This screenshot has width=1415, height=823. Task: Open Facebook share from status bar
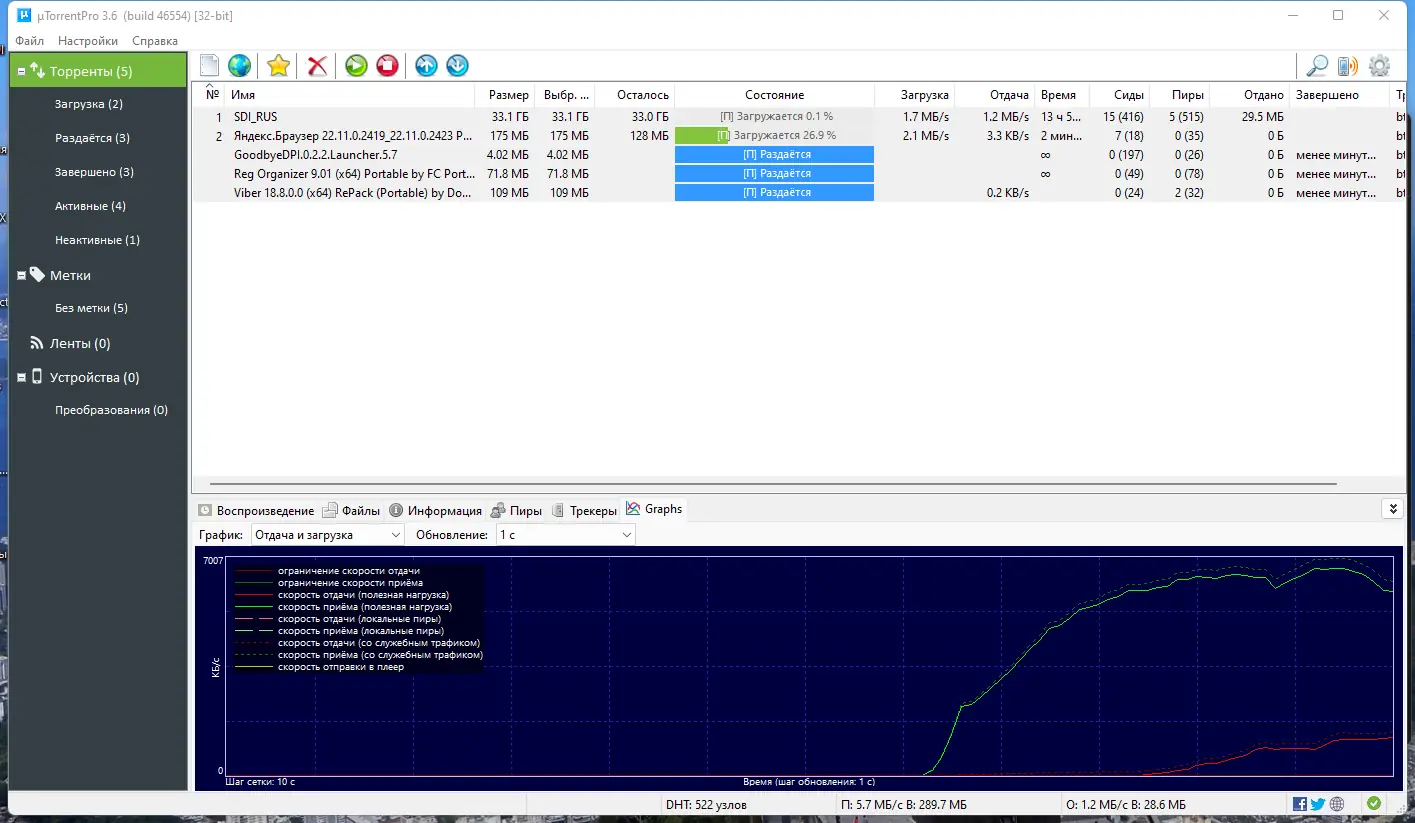click(x=1299, y=803)
